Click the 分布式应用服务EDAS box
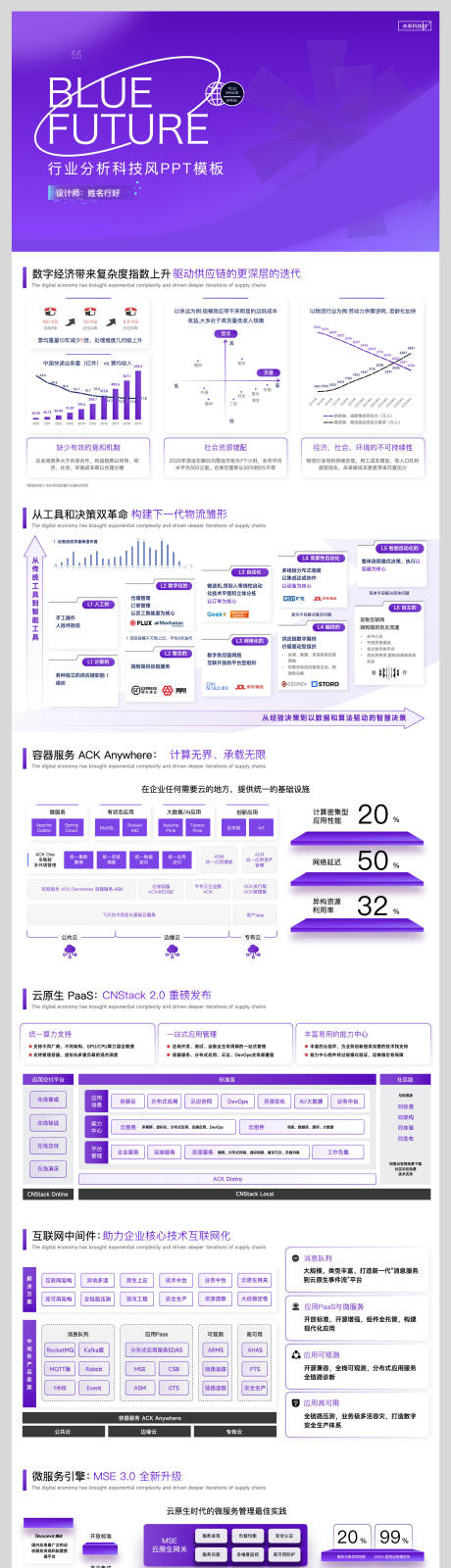This screenshot has width=451, height=1568. pos(157,1350)
